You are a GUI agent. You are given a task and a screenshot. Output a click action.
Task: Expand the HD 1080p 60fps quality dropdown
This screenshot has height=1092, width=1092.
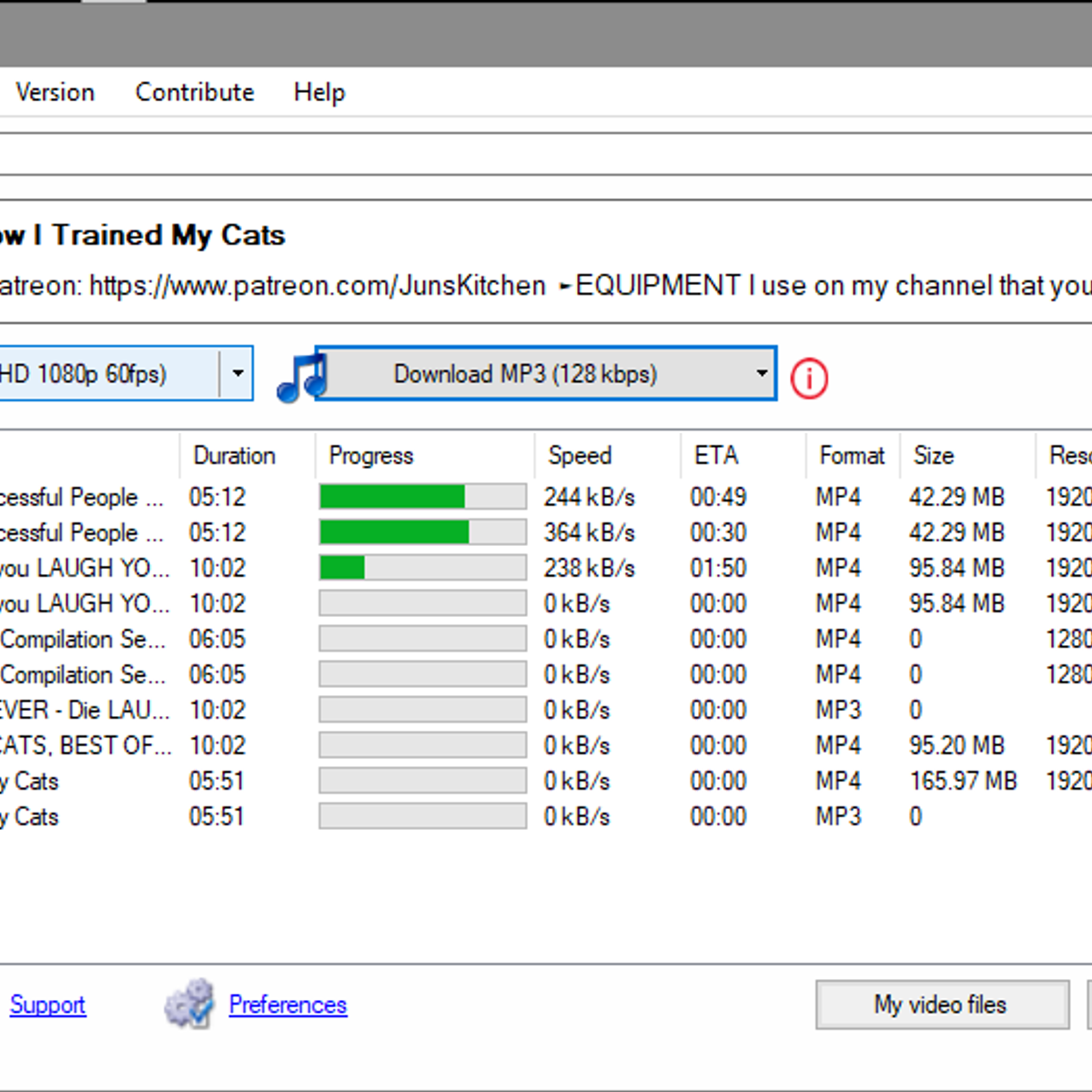237,373
